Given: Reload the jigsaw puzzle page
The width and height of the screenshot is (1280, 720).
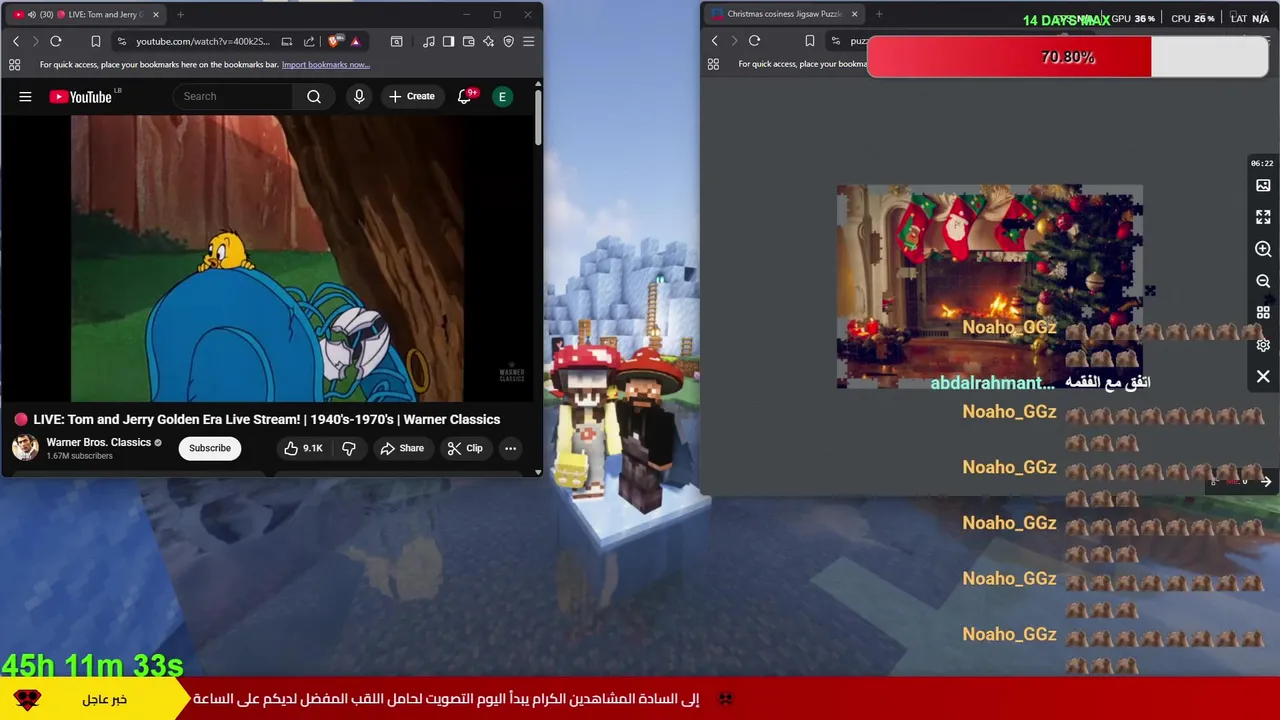Looking at the screenshot, I should pyautogui.click(x=754, y=40).
